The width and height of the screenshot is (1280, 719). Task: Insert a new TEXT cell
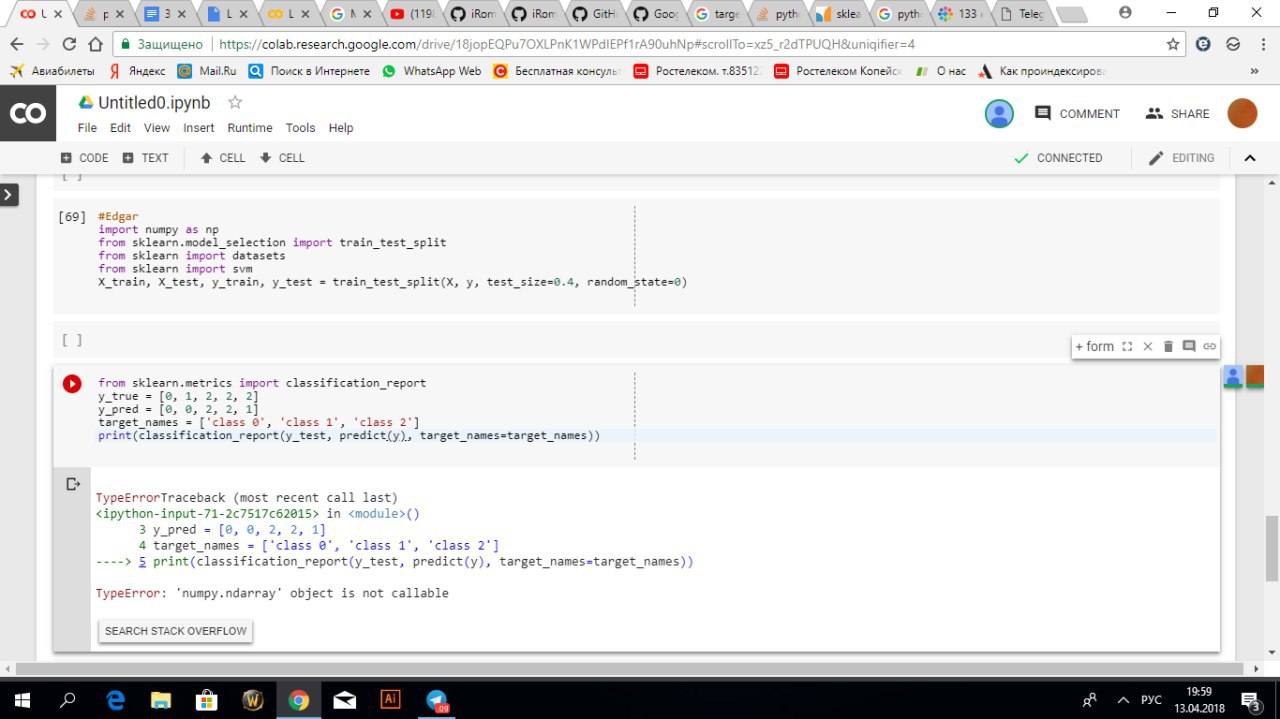point(145,158)
